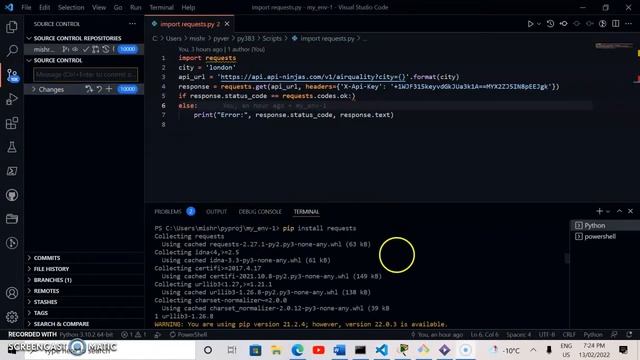This screenshot has width=640, height=360.
Task: Click the commit checkmark in repository row
Action: (x=85, y=49)
